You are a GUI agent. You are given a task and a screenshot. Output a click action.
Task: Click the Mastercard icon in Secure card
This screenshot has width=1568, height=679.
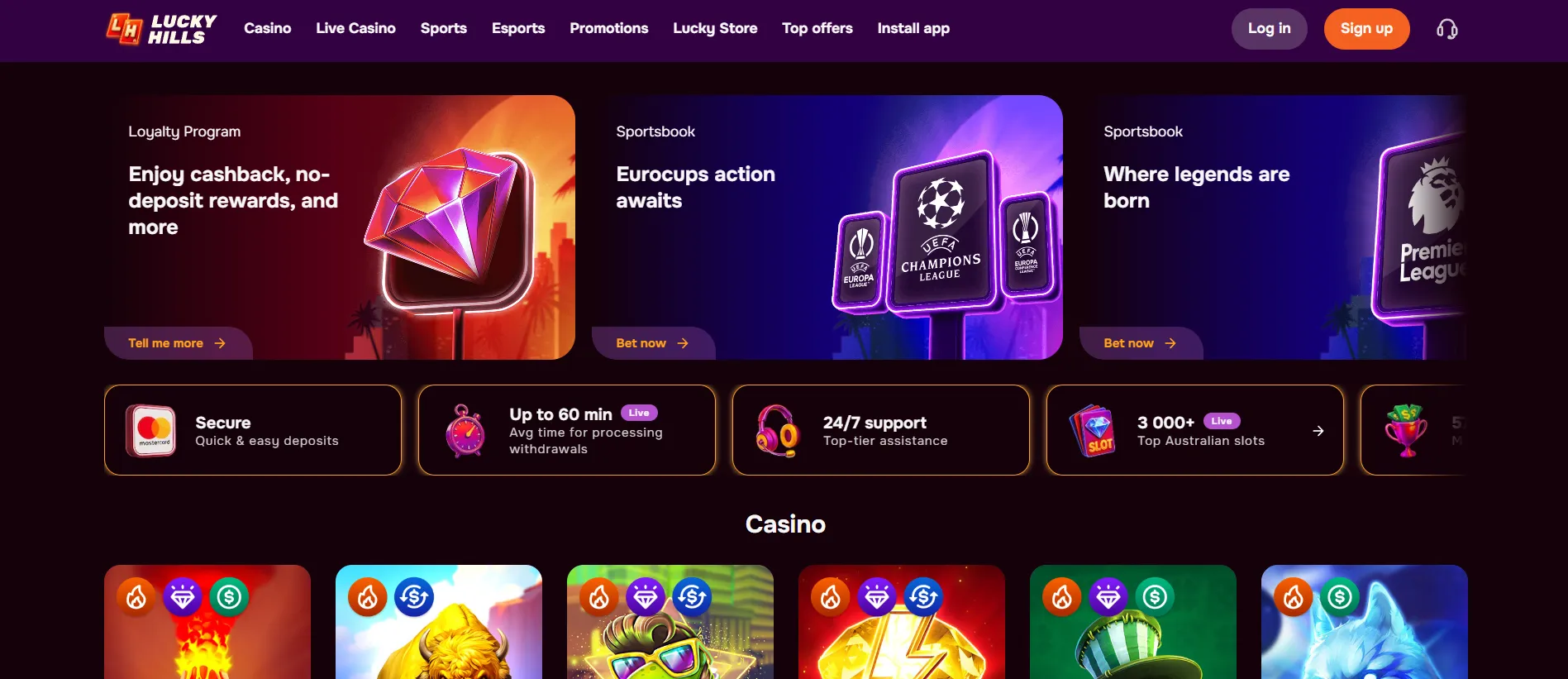click(x=150, y=430)
